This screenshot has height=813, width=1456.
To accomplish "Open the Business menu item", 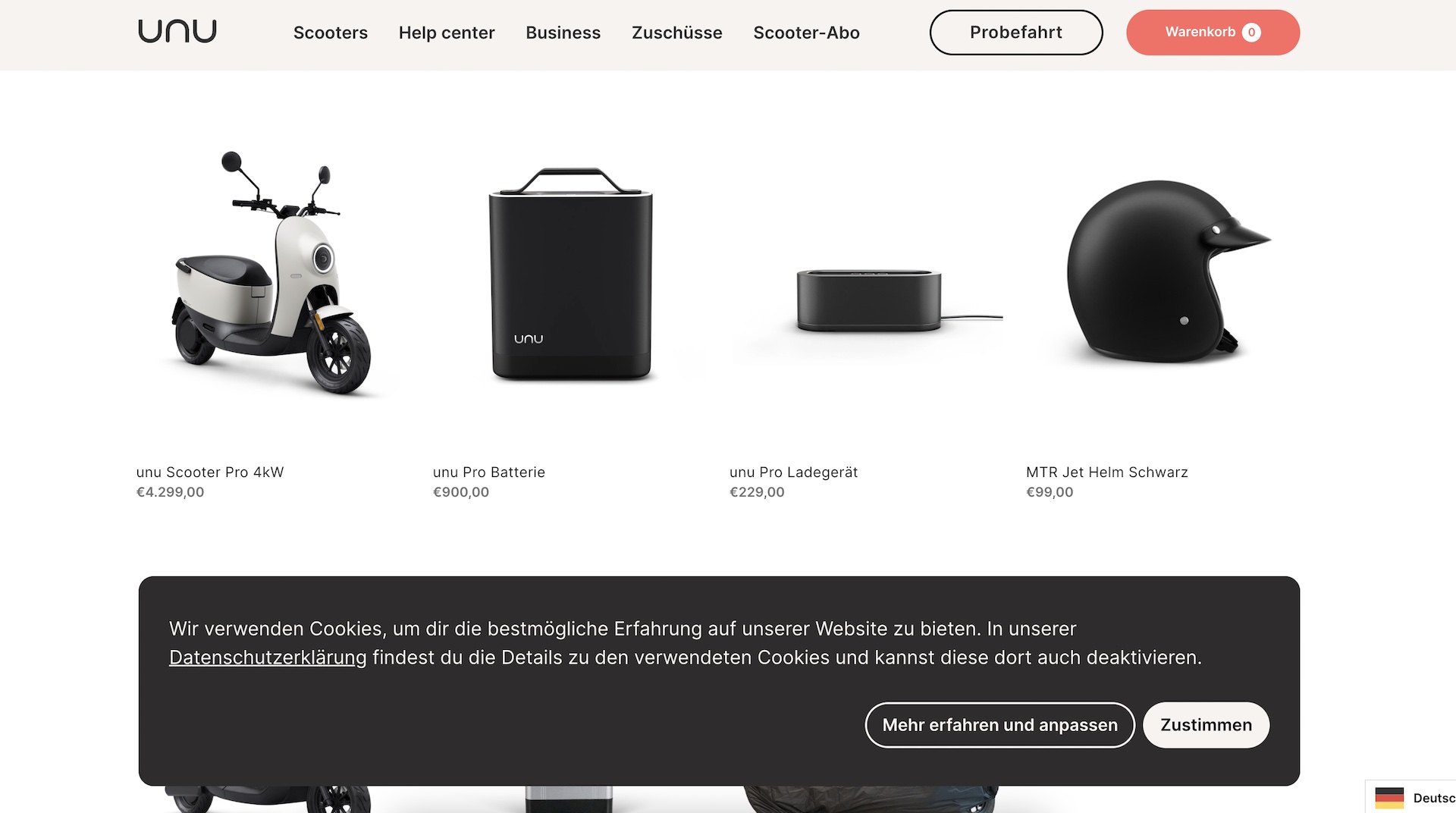I will tap(563, 33).
